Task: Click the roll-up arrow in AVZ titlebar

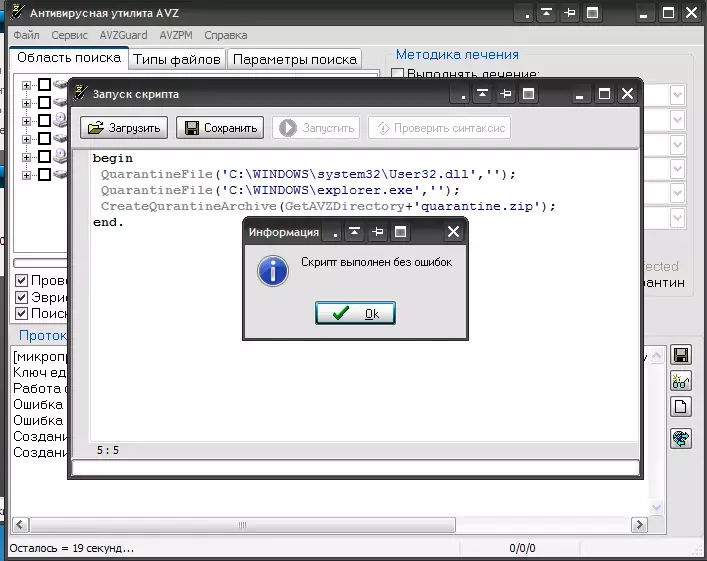Action: click(546, 13)
